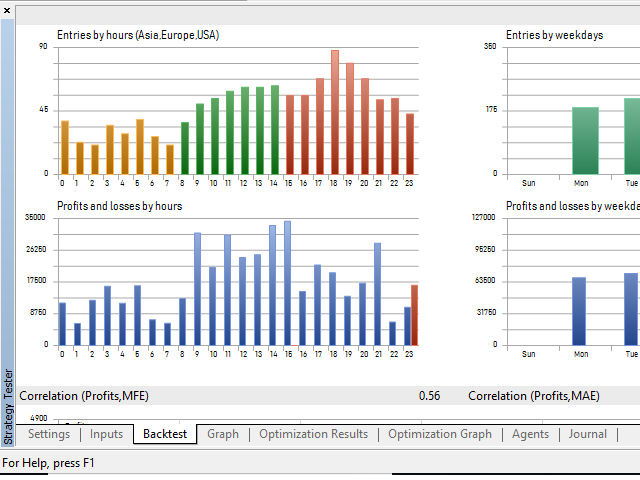Click the green hour 9 entries bar
Image resolution: width=640 pixels, height=480 pixels.
(200, 138)
